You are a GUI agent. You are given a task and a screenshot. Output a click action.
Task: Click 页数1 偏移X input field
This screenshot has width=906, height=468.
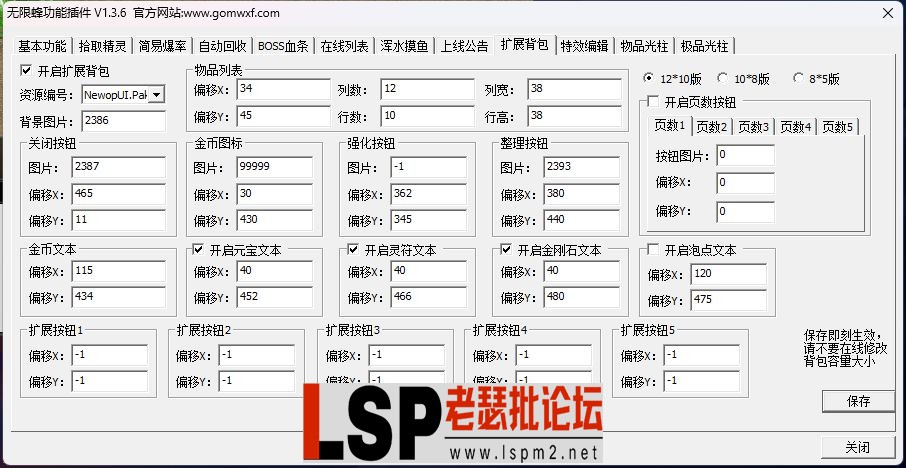[x=745, y=183]
